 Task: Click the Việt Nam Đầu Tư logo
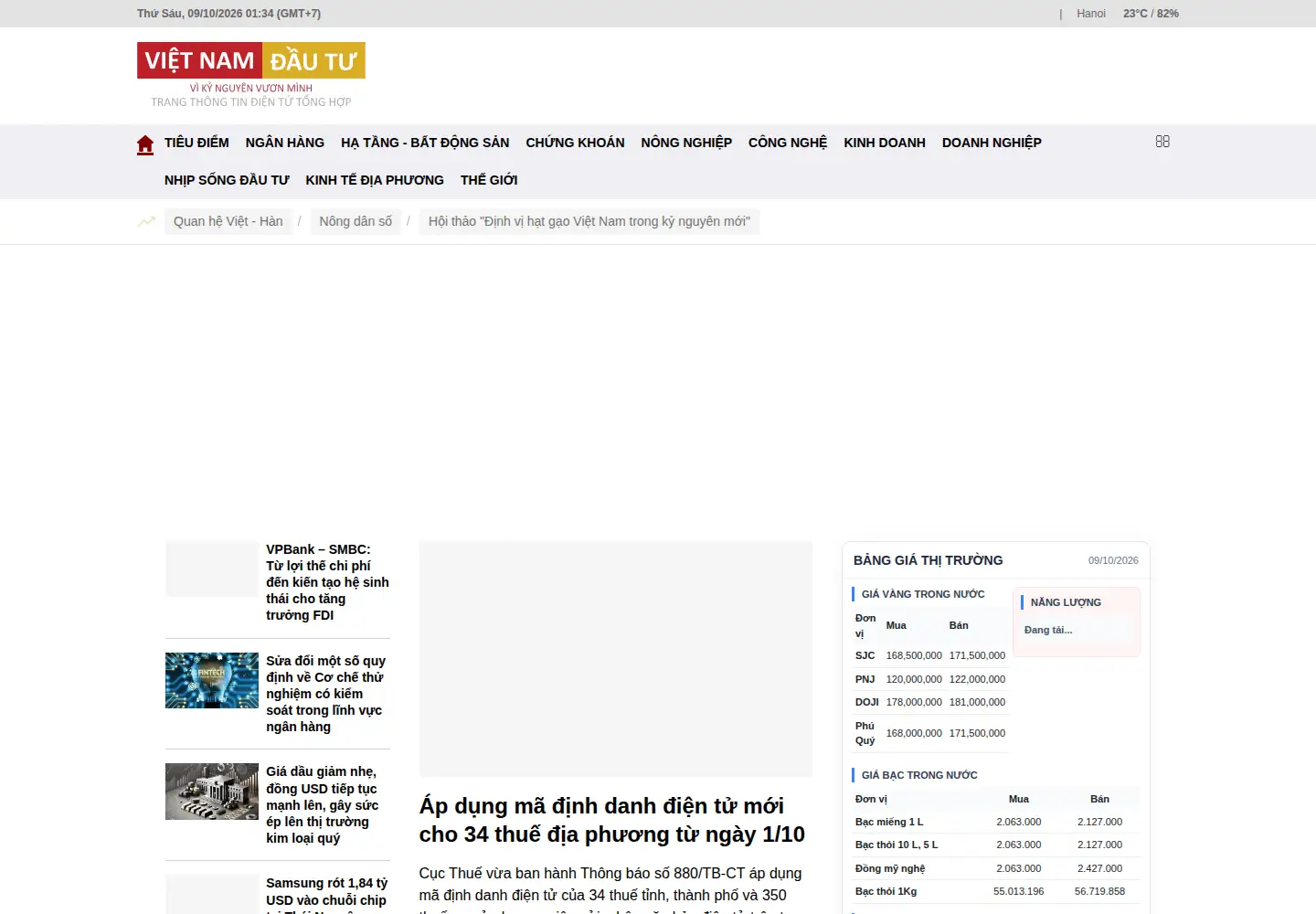[251, 75]
